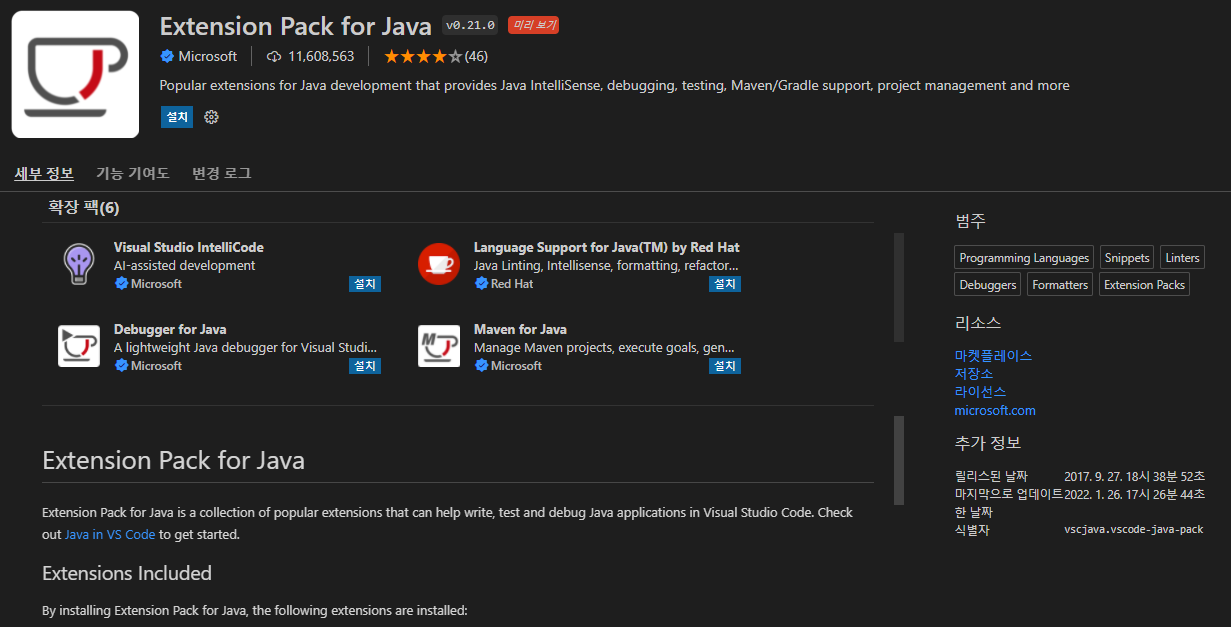Click the install count 11,608,563
Screen dimensions: 1231x627
coord(321,56)
